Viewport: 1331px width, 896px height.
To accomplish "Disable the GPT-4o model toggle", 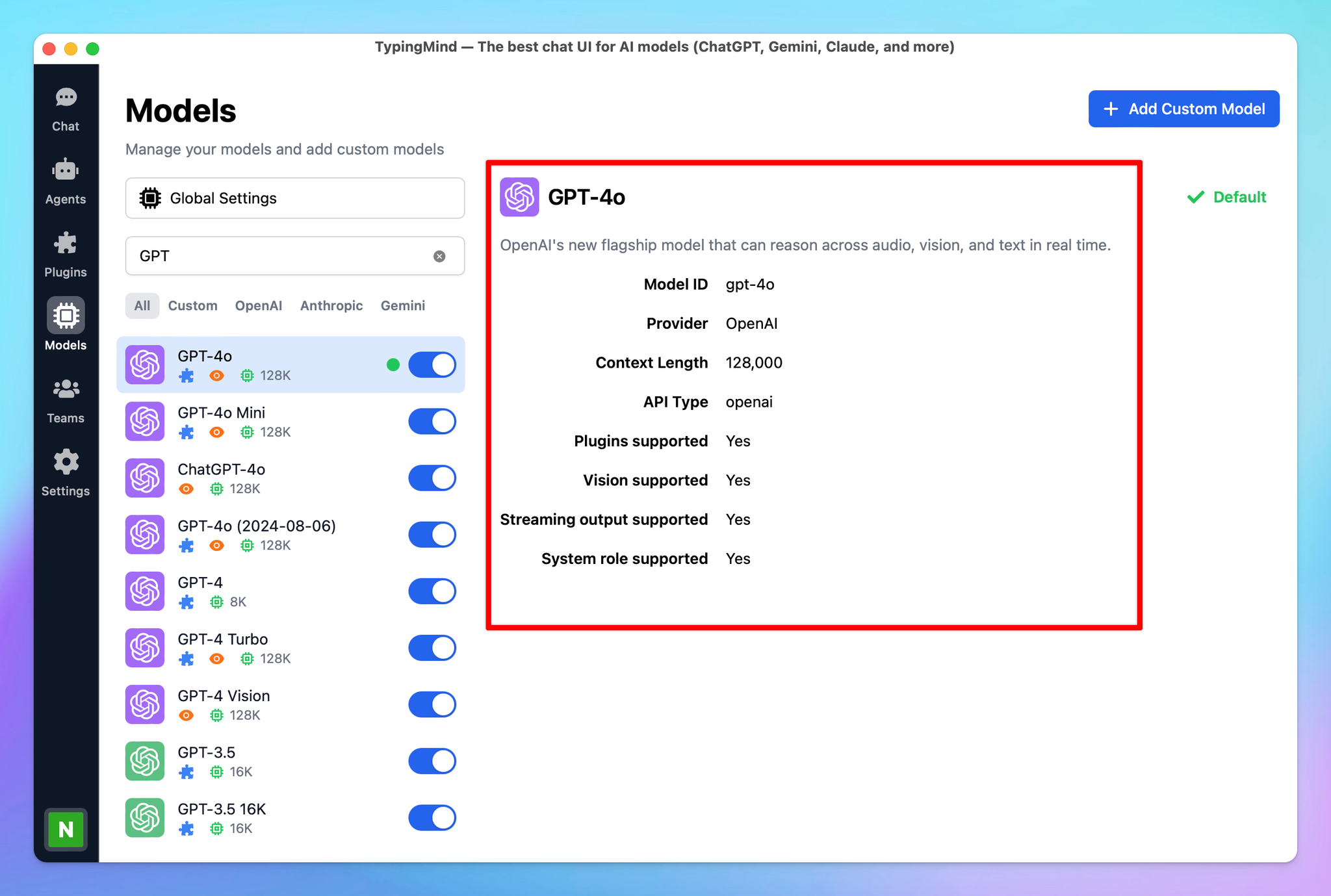I will pyautogui.click(x=432, y=365).
